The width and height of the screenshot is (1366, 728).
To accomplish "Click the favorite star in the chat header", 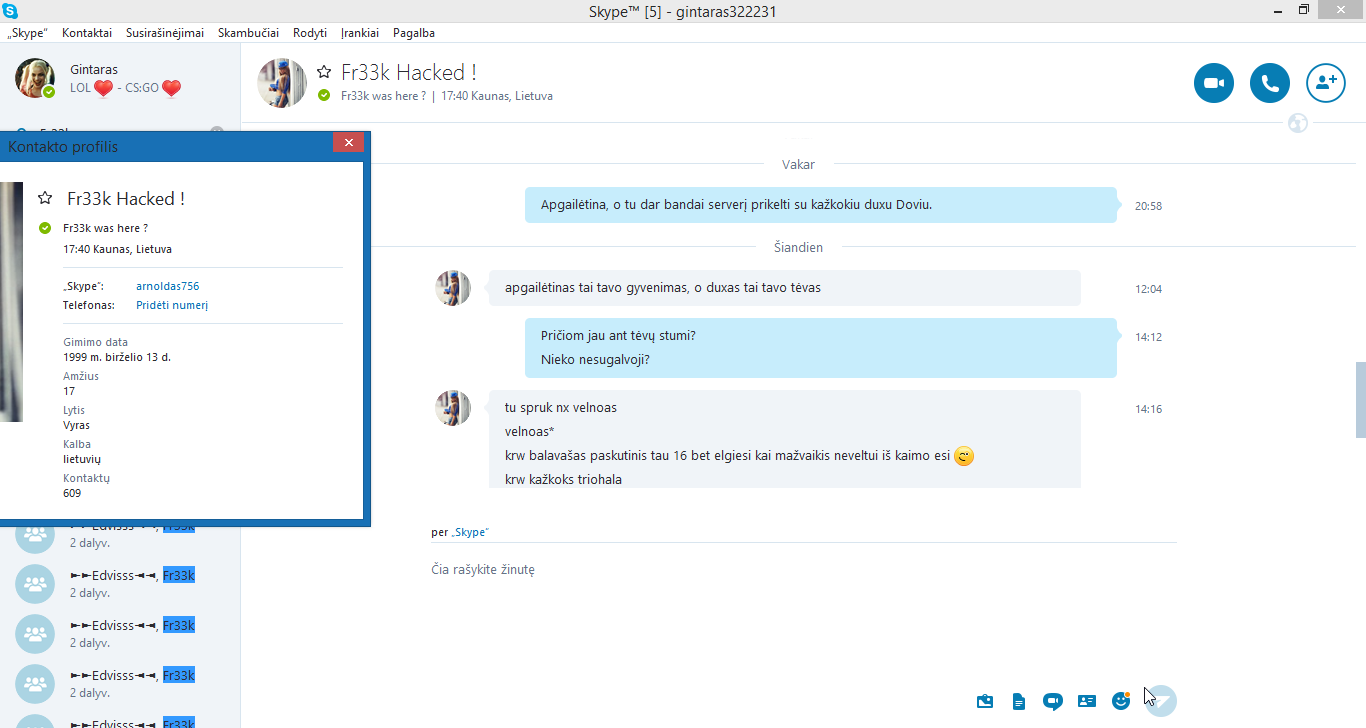I will click(x=324, y=72).
